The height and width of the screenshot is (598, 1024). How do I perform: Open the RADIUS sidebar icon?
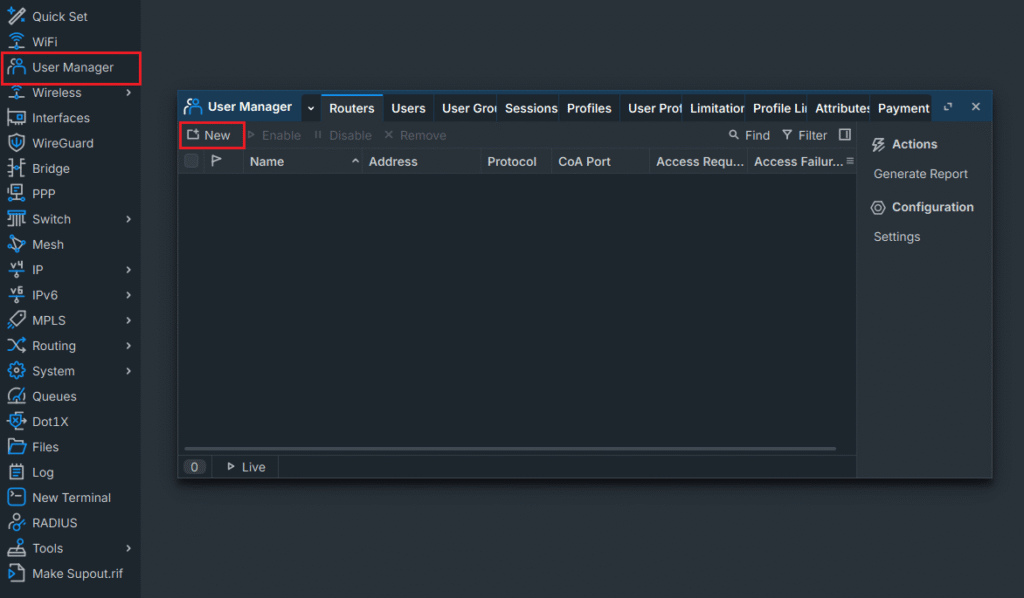[x=16, y=523]
